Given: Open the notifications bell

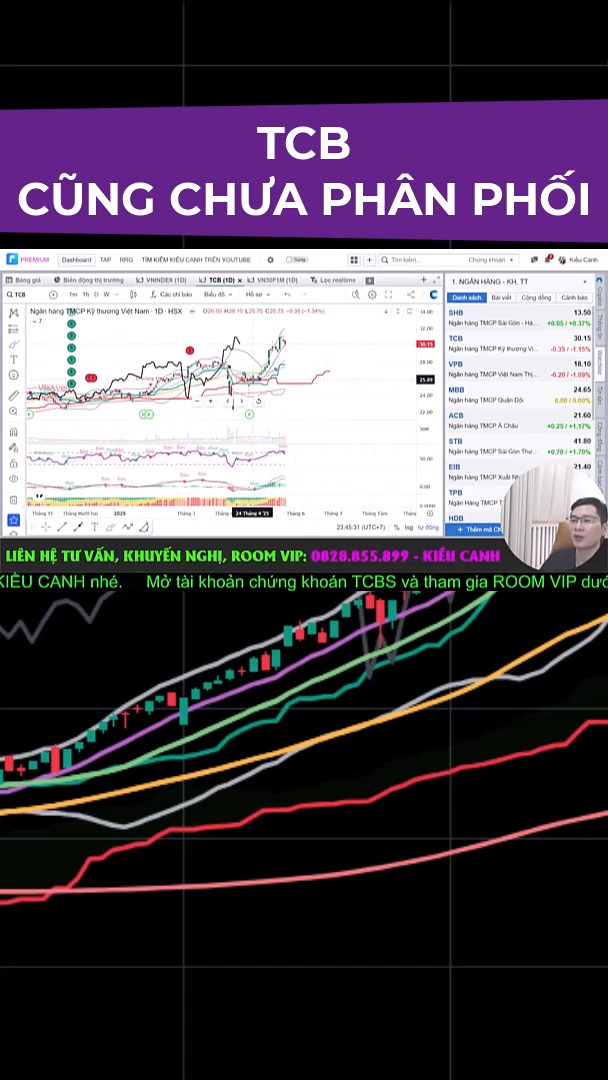Looking at the screenshot, I should click(548, 260).
